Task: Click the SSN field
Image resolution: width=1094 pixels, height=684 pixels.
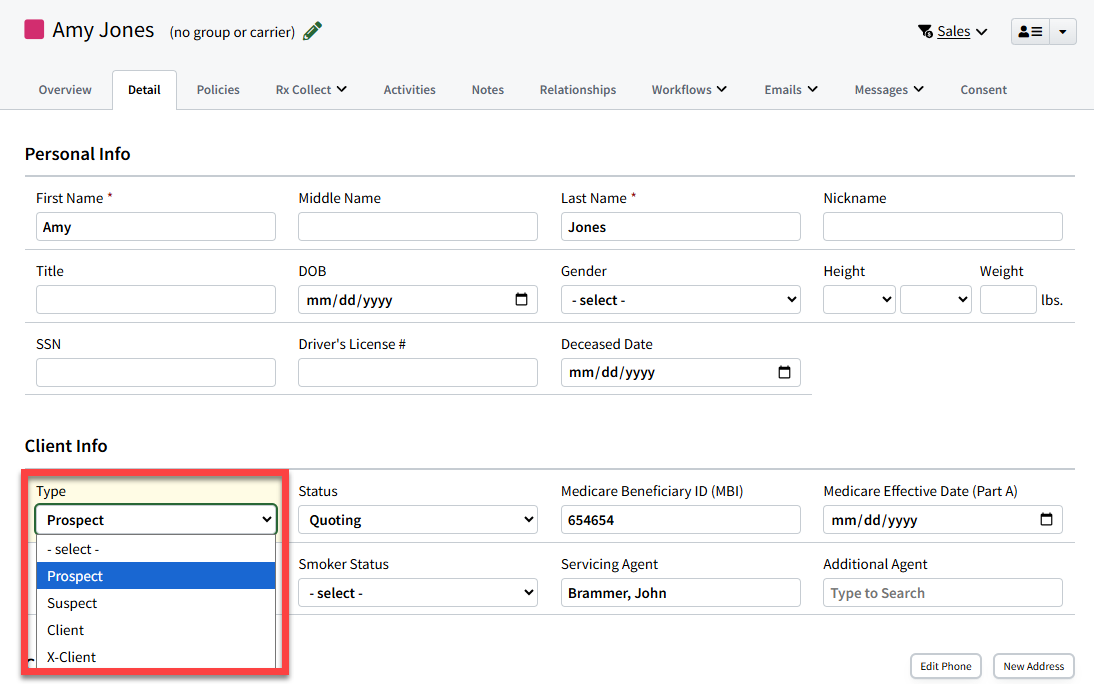Action: coord(156,373)
